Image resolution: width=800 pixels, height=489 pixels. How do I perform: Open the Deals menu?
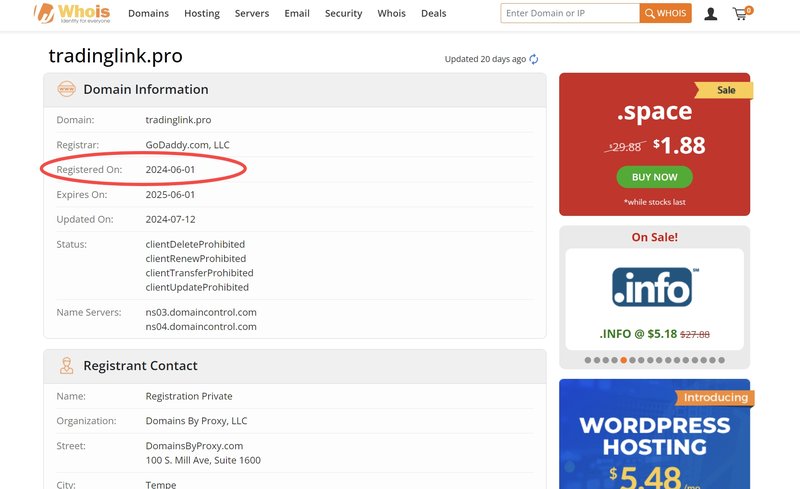pos(434,13)
